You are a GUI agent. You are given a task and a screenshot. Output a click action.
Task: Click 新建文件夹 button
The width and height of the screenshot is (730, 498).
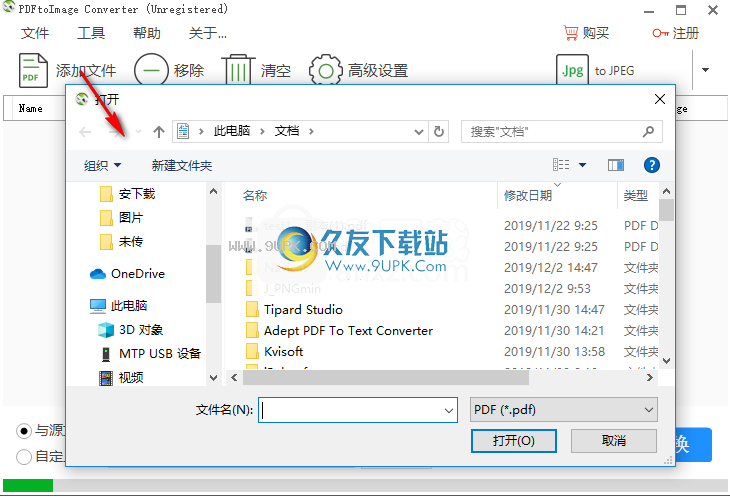point(182,165)
